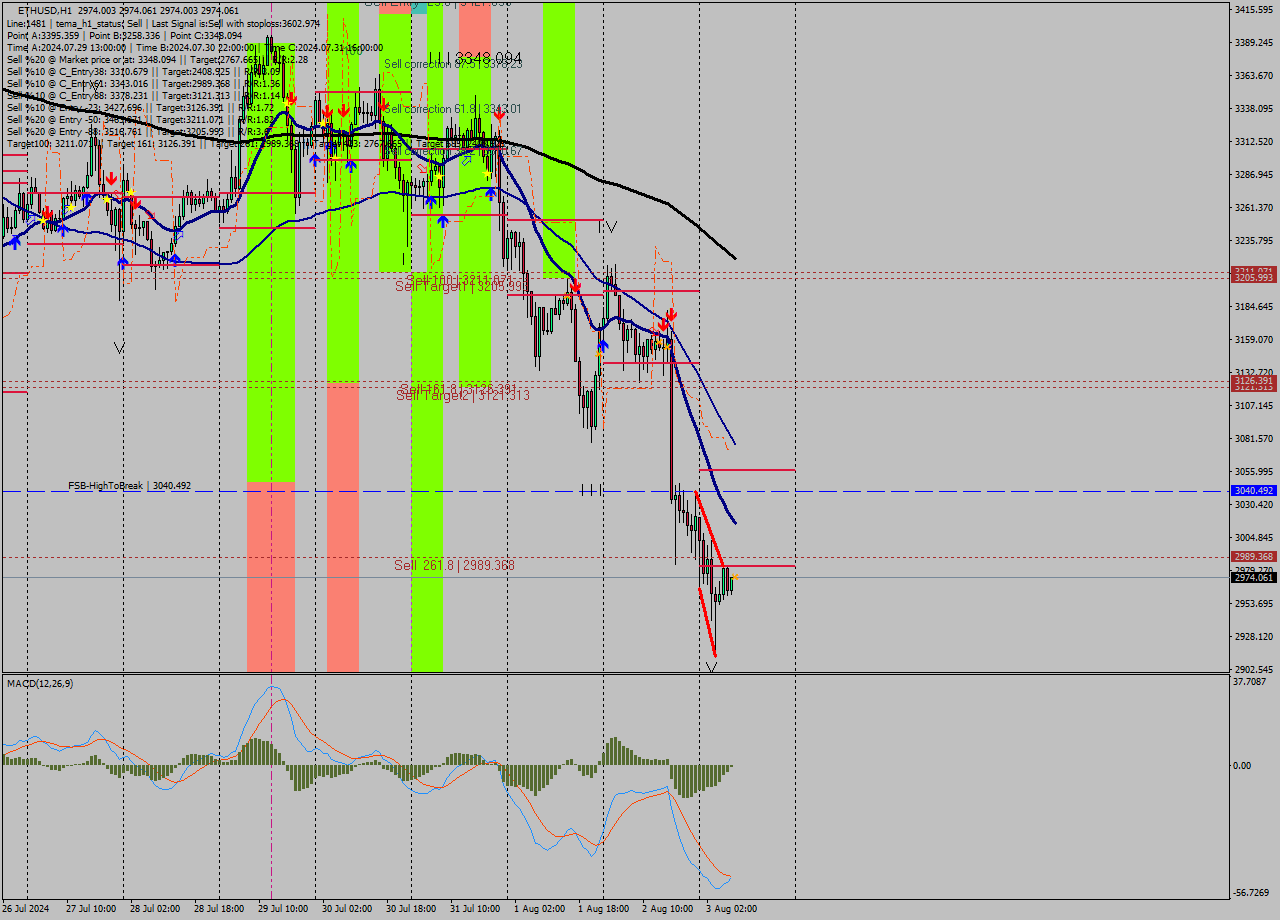
Task: Click the 'FSB-HighToBreak | 3040.492' label
Action: pos(129,486)
